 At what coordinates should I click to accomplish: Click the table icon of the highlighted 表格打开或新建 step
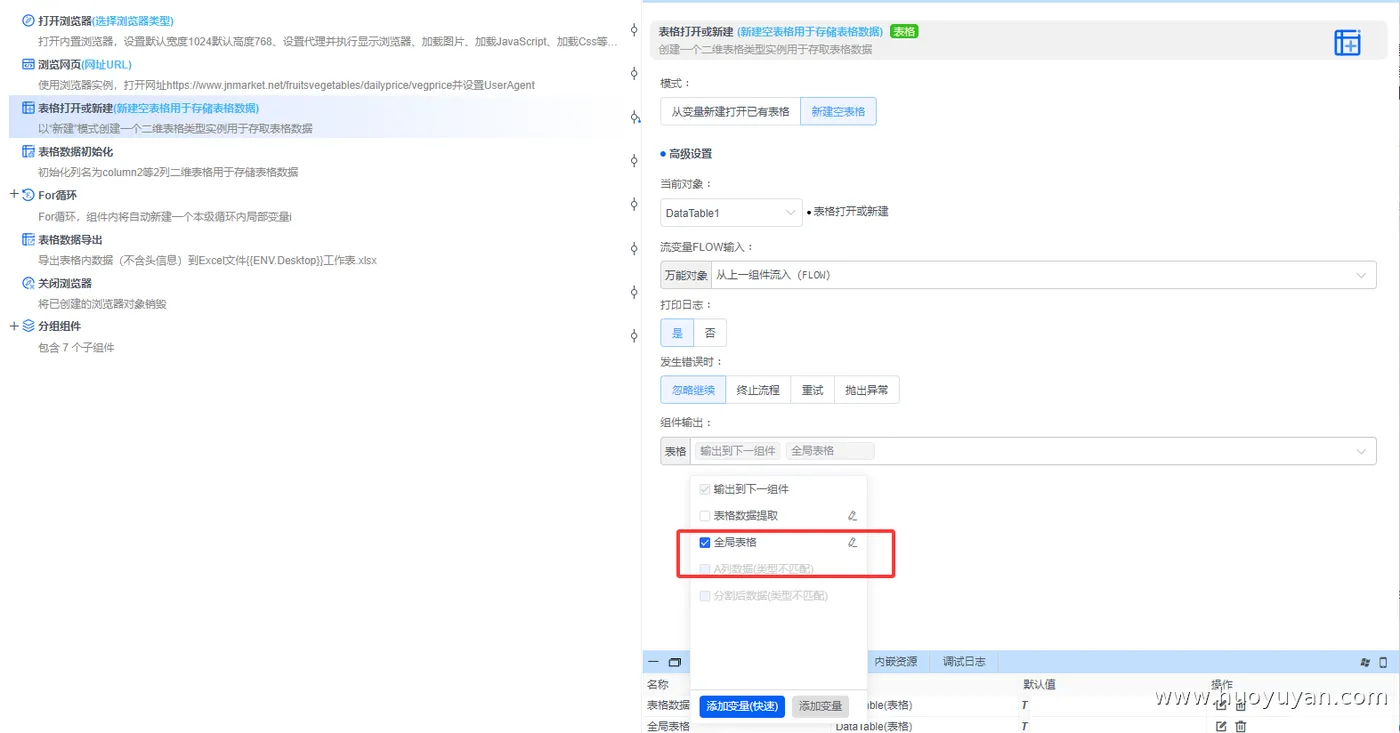(28, 108)
